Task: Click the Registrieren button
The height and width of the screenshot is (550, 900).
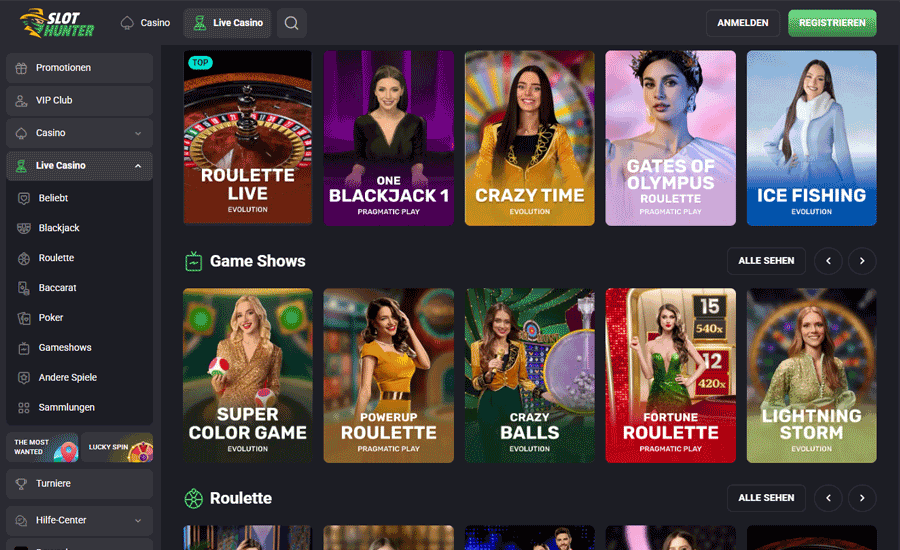Action: pos(832,23)
